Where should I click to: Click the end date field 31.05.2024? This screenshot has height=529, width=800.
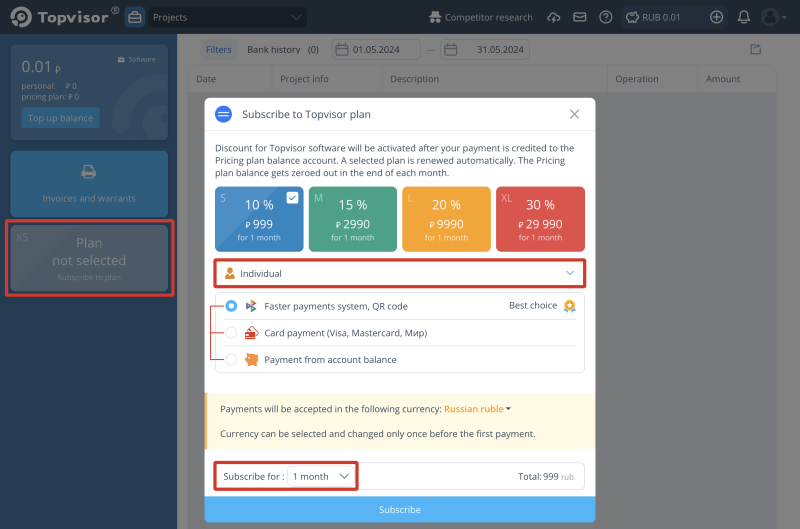[485, 49]
